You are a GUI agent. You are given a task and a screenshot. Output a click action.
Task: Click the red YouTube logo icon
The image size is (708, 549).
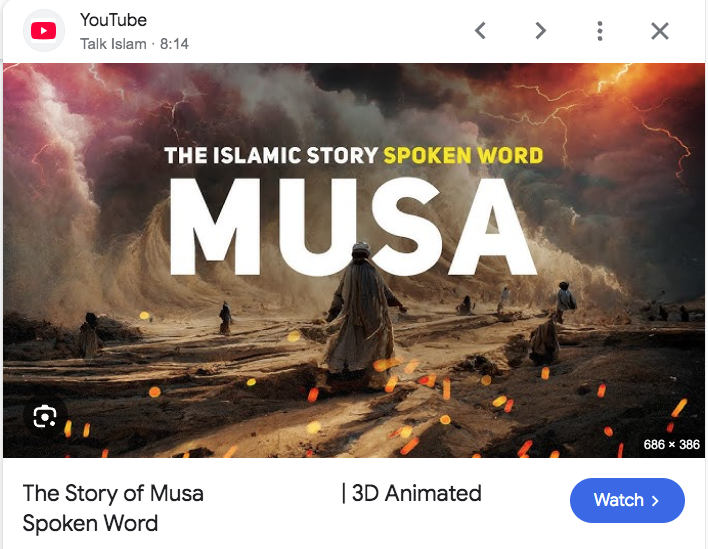pyautogui.click(x=44, y=31)
